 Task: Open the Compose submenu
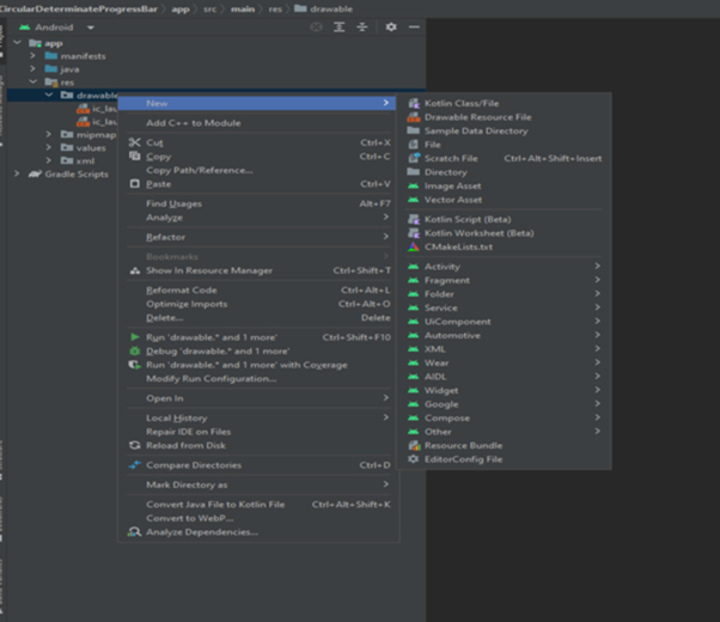click(504, 418)
